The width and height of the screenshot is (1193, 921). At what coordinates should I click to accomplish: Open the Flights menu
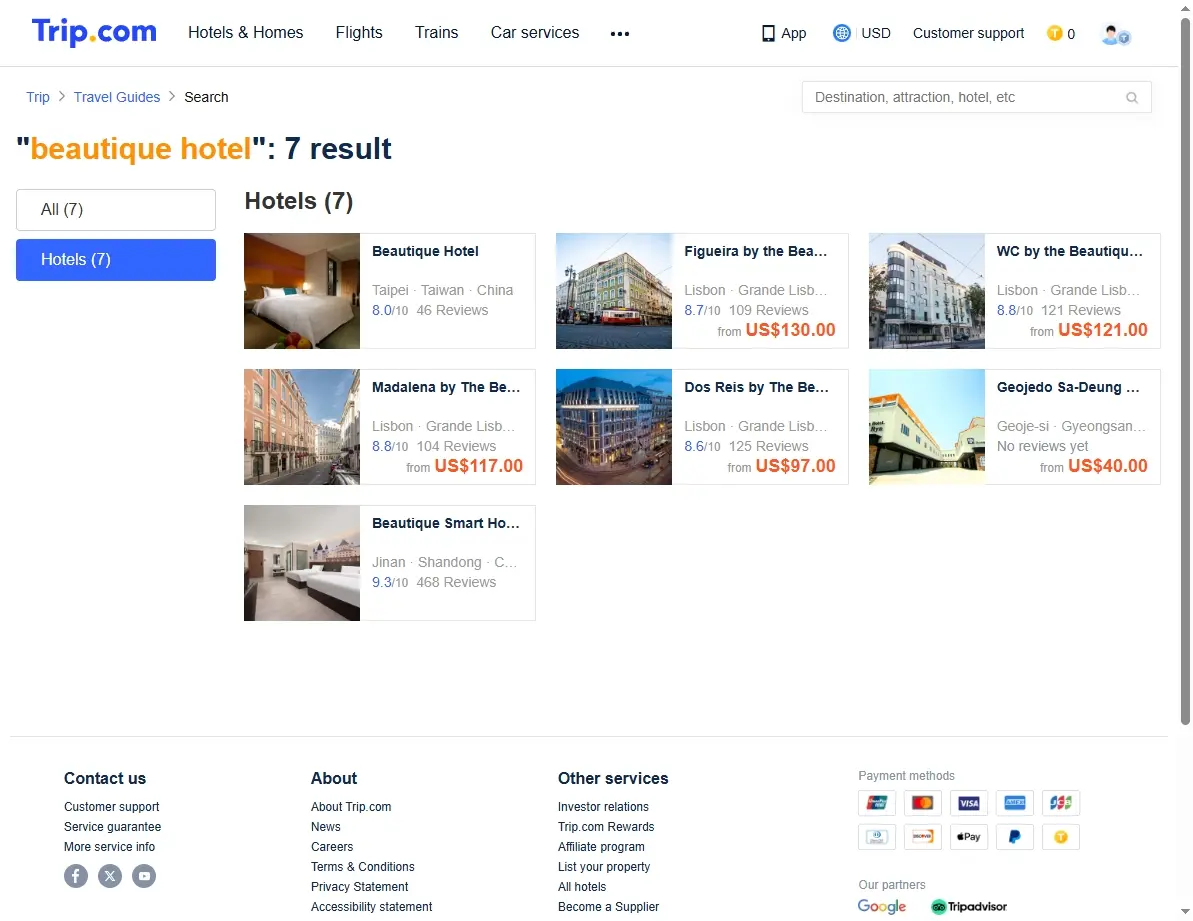[359, 33]
